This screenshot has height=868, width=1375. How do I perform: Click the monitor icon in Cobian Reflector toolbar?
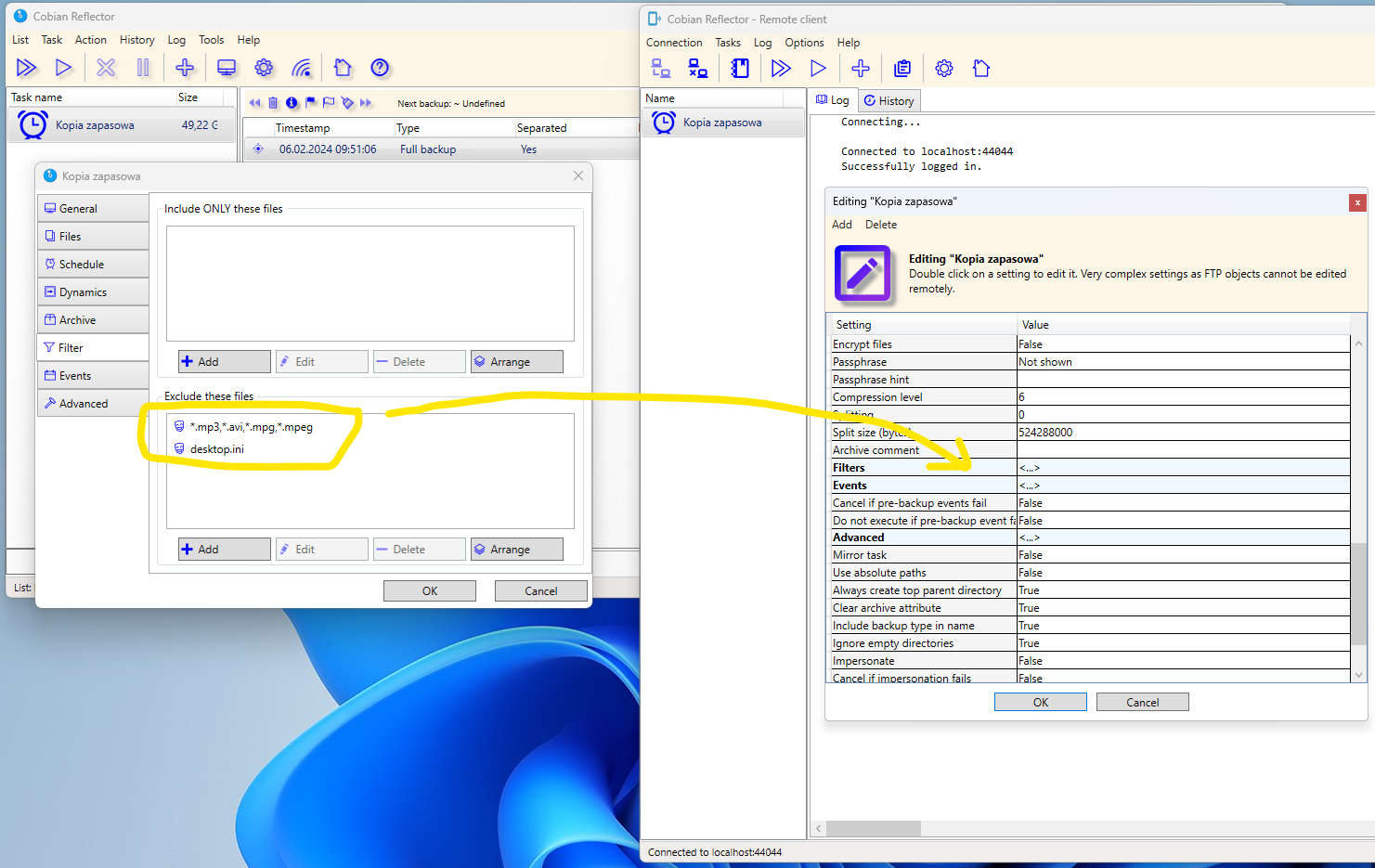tap(227, 68)
